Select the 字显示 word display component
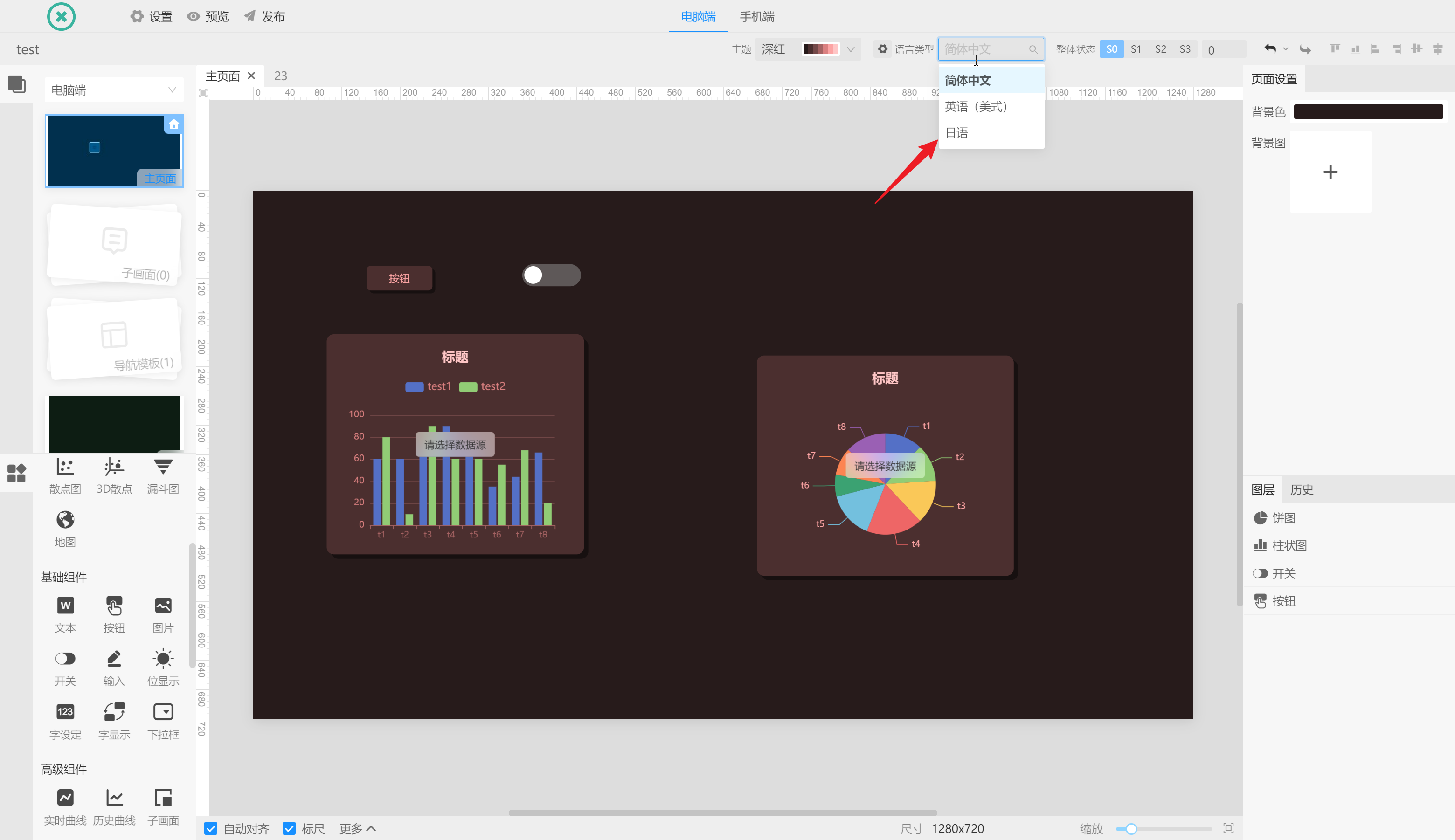The image size is (1455, 840). coord(114,722)
